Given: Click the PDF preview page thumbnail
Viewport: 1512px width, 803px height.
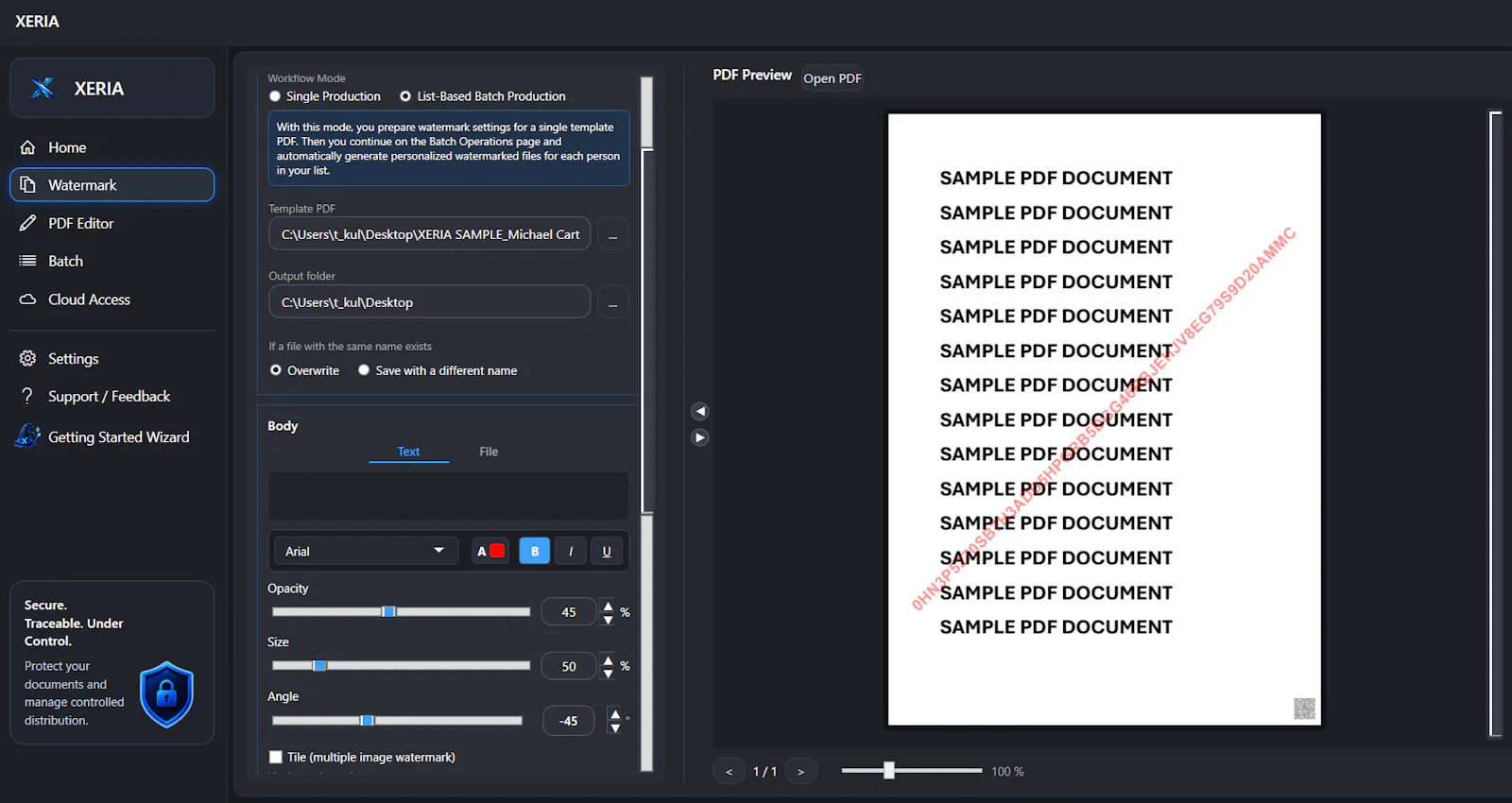Looking at the screenshot, I should [1105, 419].
